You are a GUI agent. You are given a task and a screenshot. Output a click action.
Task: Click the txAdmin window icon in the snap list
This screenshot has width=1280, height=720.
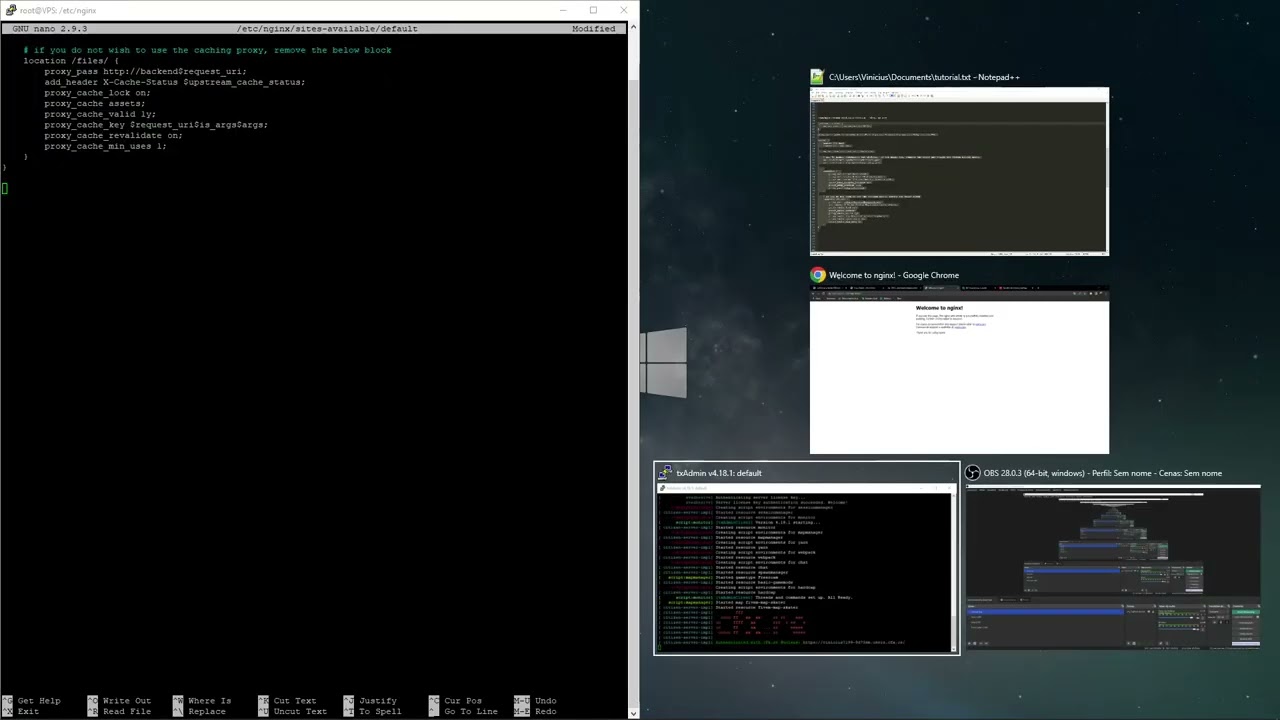tap(666, 473)
